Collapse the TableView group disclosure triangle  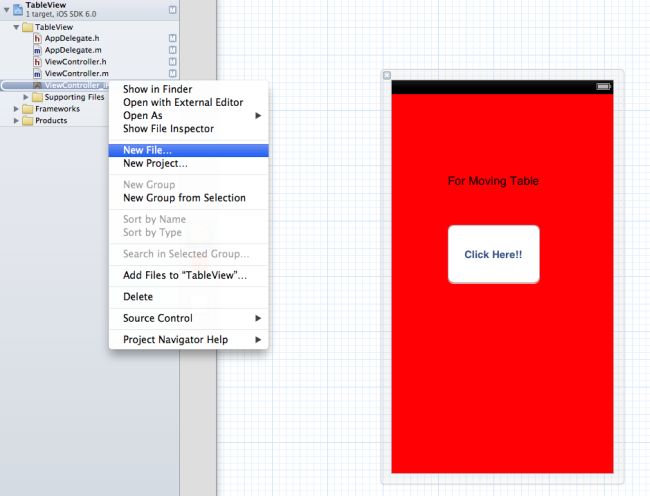pyautogui.click(x=16, y=27)
